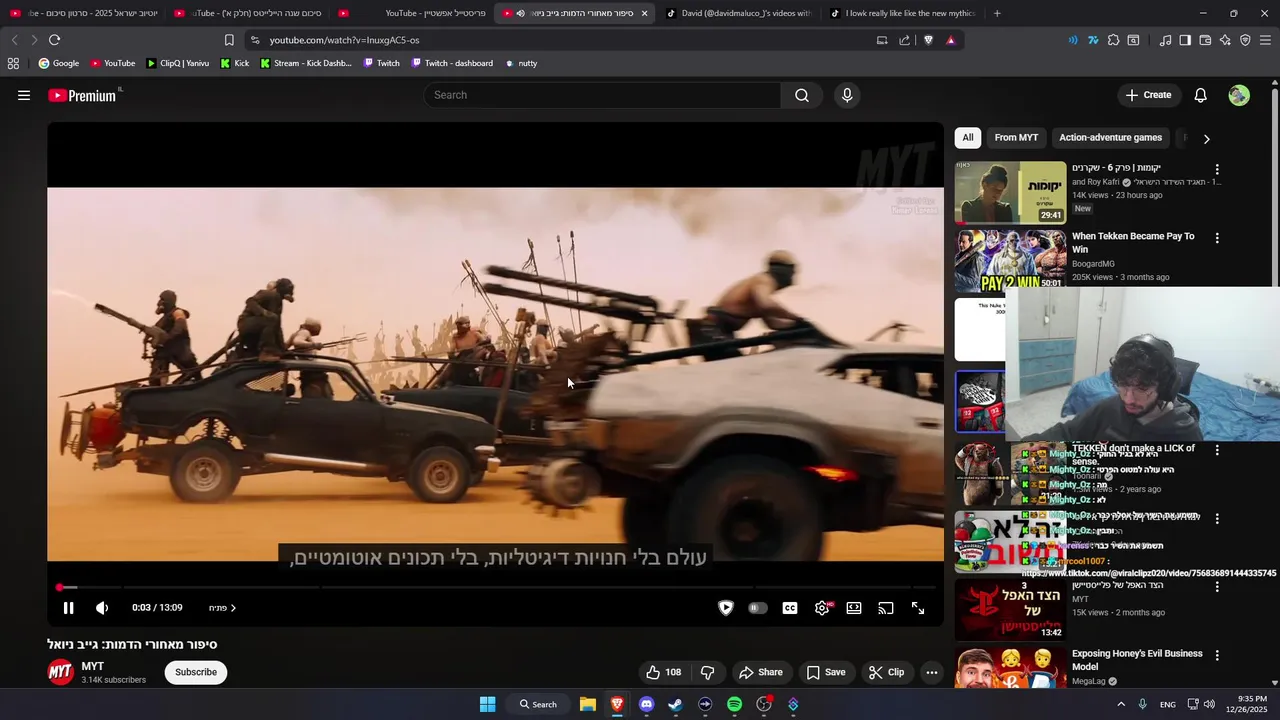The image size is (1280, 720).
Task: Click the search magnifier button
Action: coord(802,95)
